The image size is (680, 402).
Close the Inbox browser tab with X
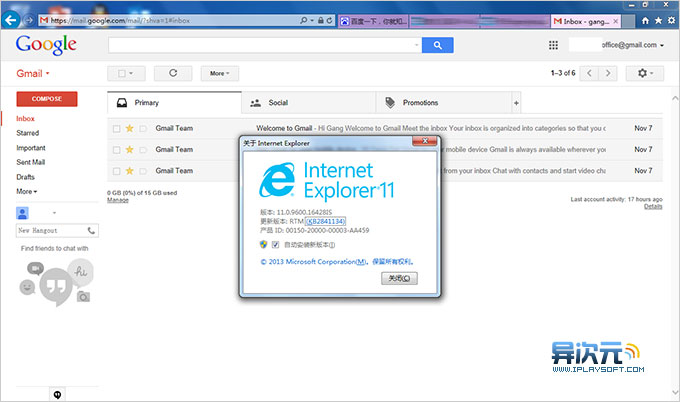point(615,21)
